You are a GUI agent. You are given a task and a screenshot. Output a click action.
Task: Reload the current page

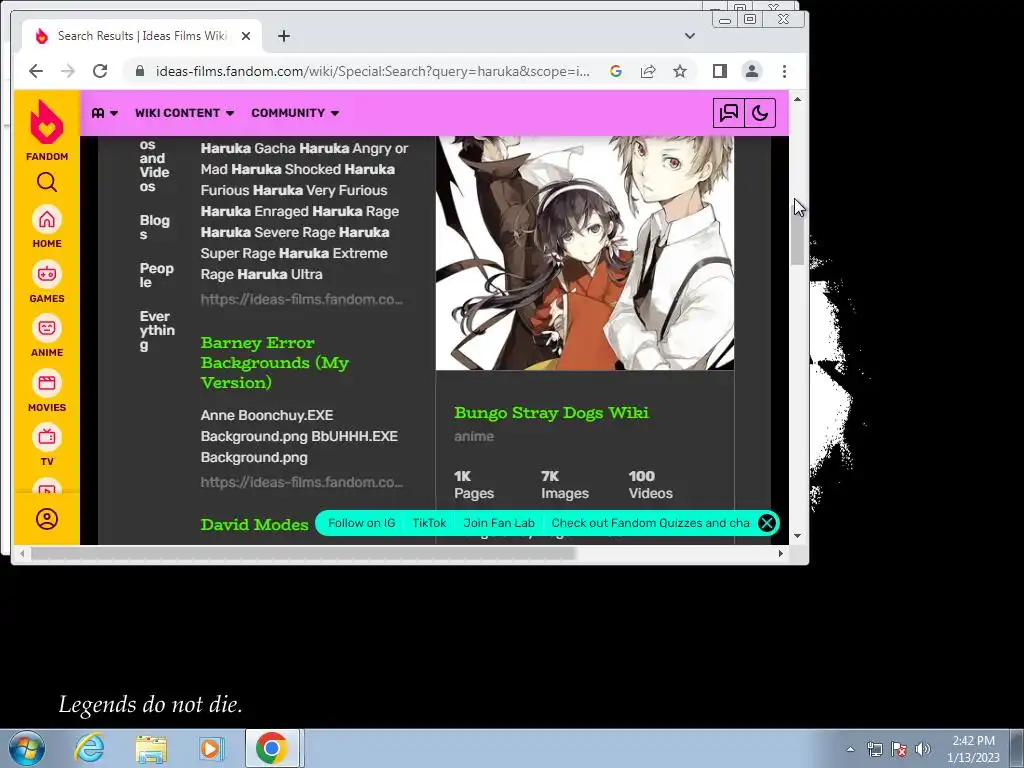coord(100,71)
